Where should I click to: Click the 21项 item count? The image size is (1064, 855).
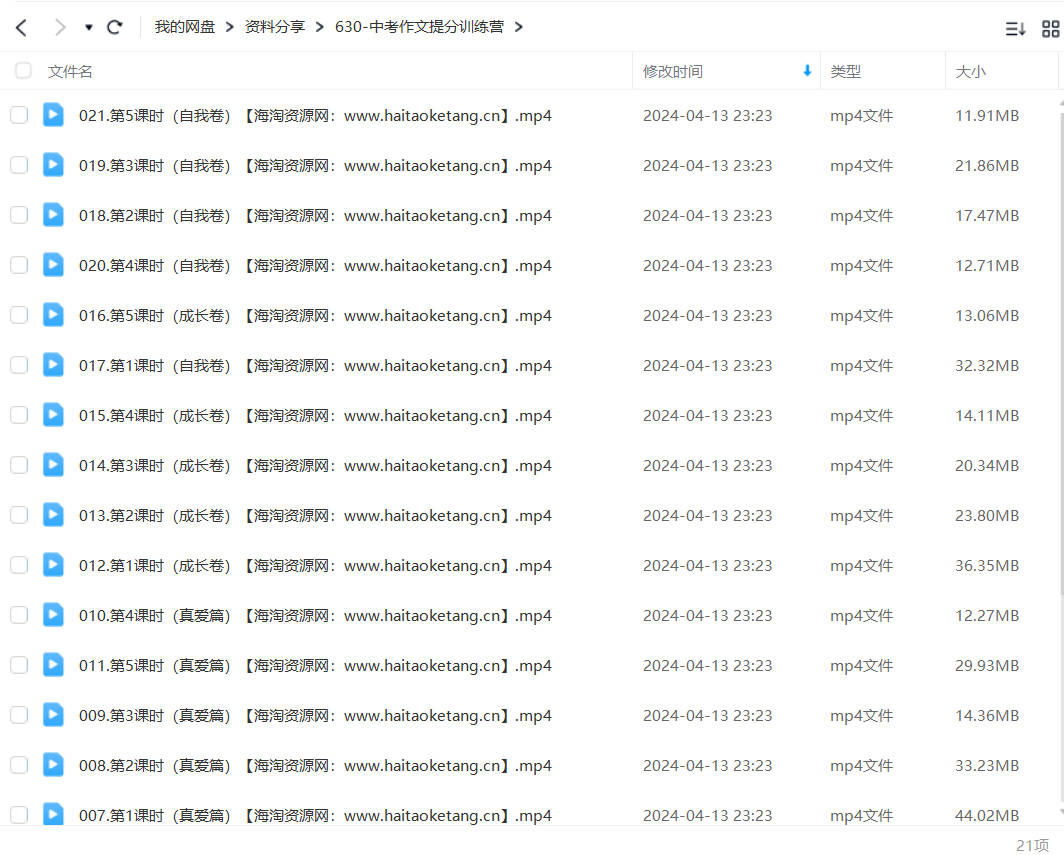(x=1032, y=845)
